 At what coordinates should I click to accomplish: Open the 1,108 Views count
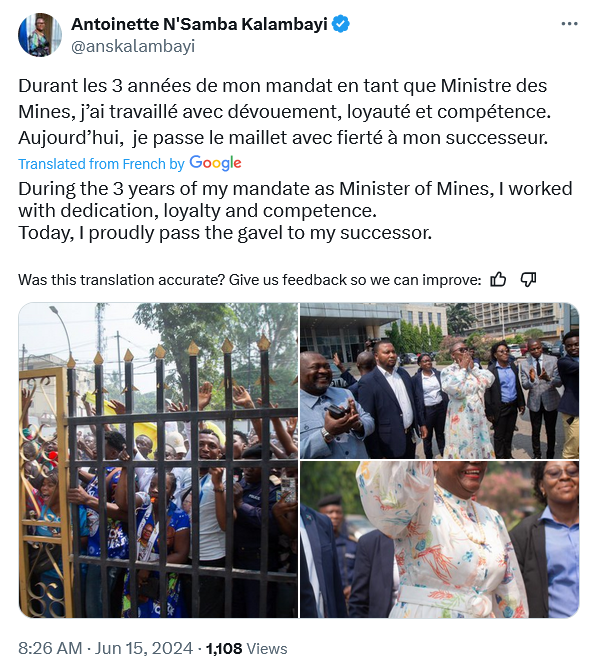pos(247,649)
